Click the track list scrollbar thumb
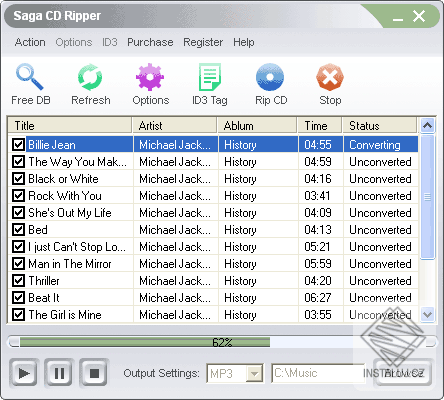Viewport: 444px width, 400px height. (x=427, y=197)
